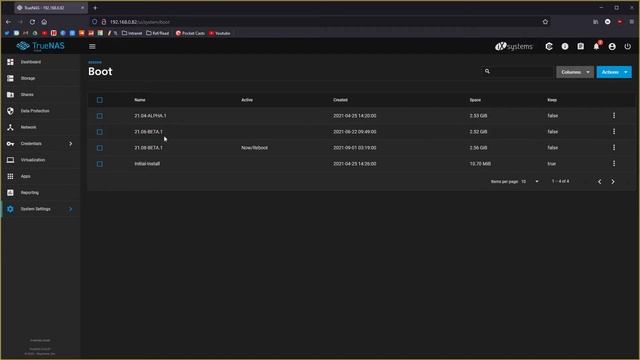Open the three-dot menu for the Now/Reboot row
Viewport: 640px width, 360px height.
(x=614, y=148)
